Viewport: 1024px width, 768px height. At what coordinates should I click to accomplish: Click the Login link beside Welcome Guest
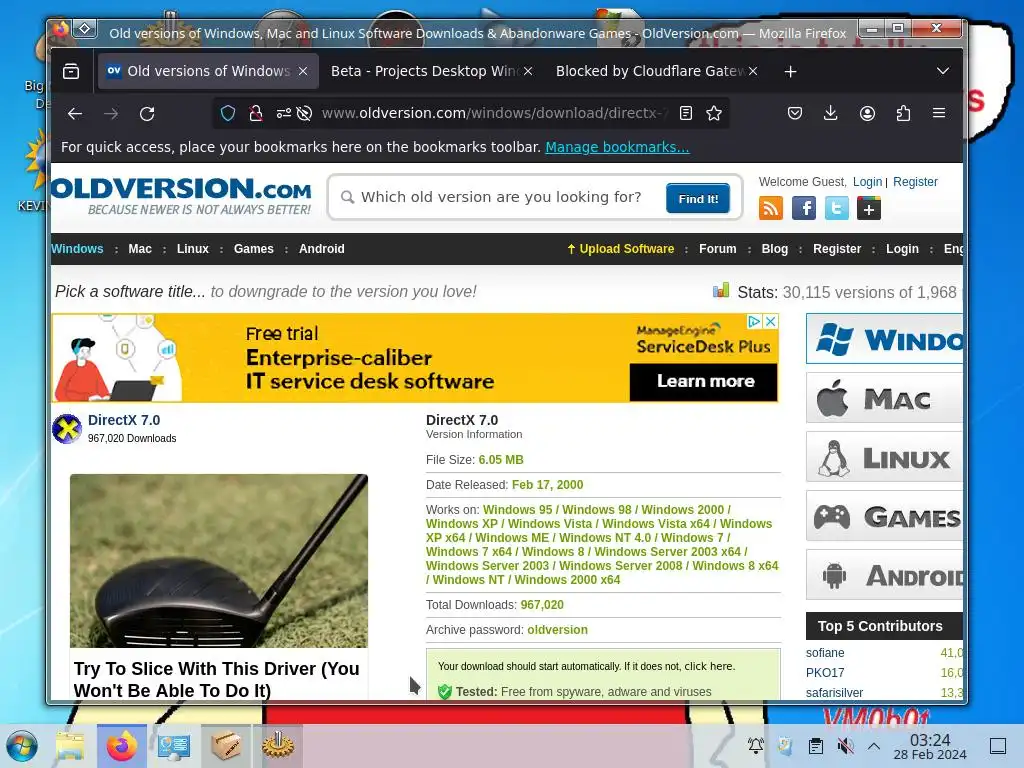[867, 182]
